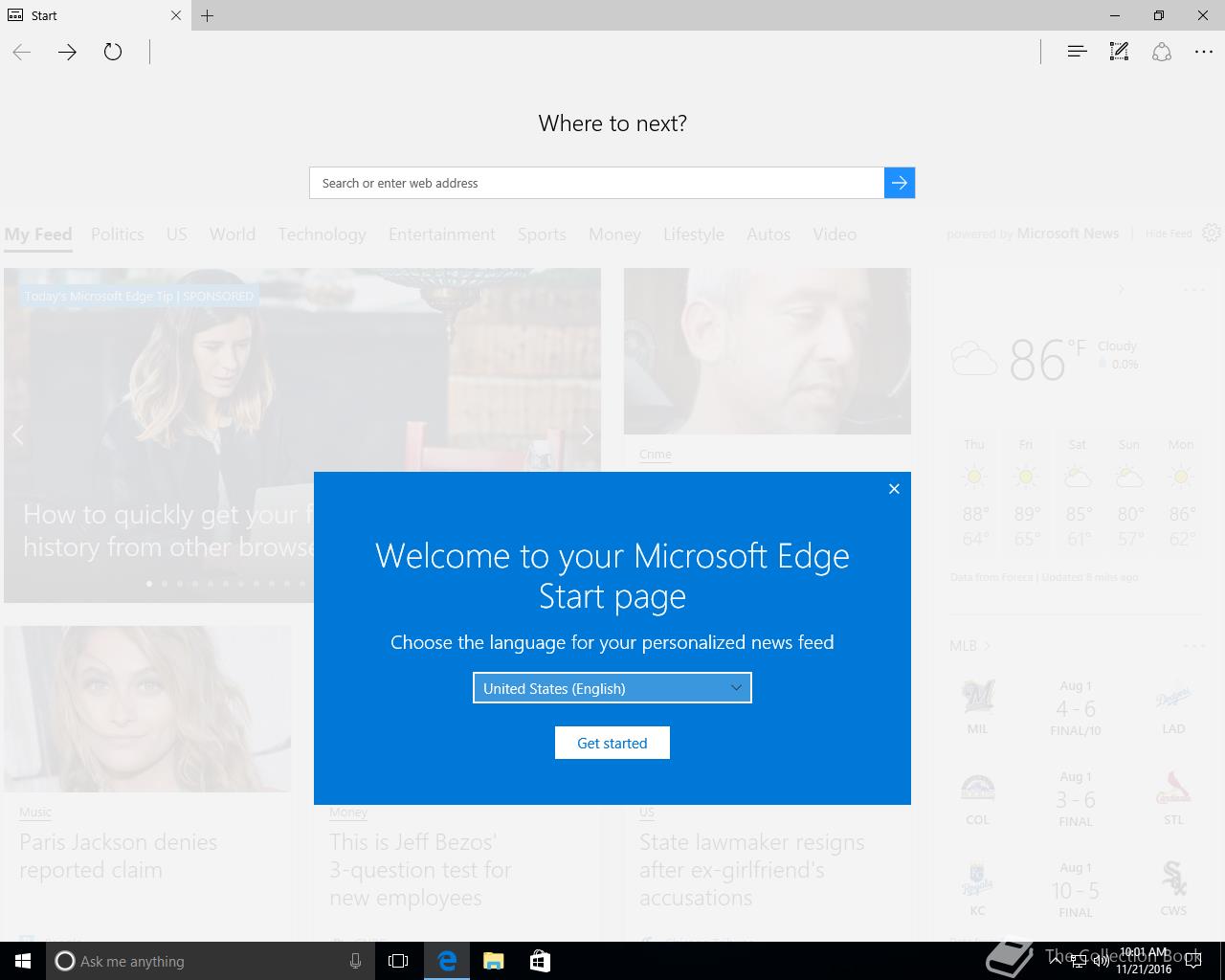Switch to the Money tab
Viewport: 1225px width, 980px height.
614,234
